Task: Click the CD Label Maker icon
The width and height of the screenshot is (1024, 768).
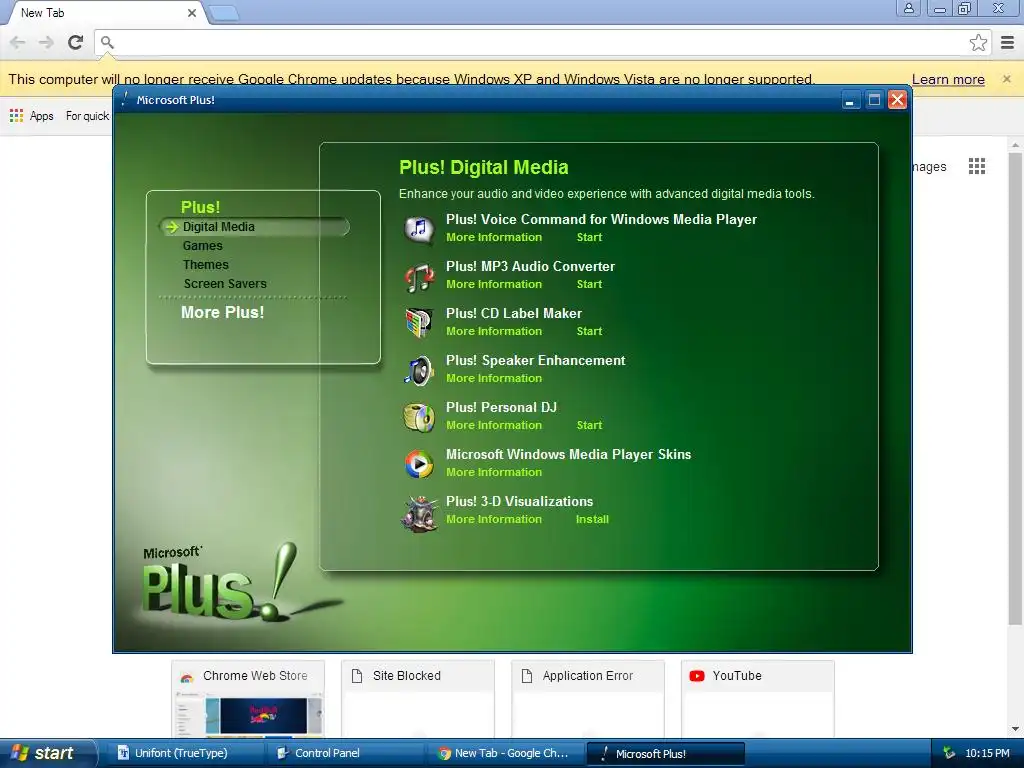Action: (x=419, y=323)
